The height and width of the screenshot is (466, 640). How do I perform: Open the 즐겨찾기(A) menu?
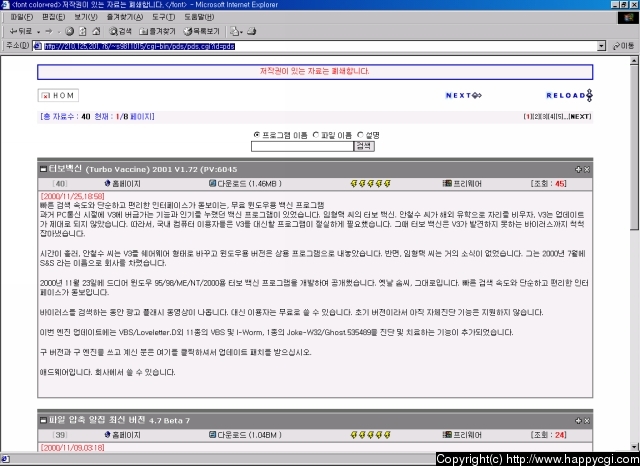(x=124, y=17)
